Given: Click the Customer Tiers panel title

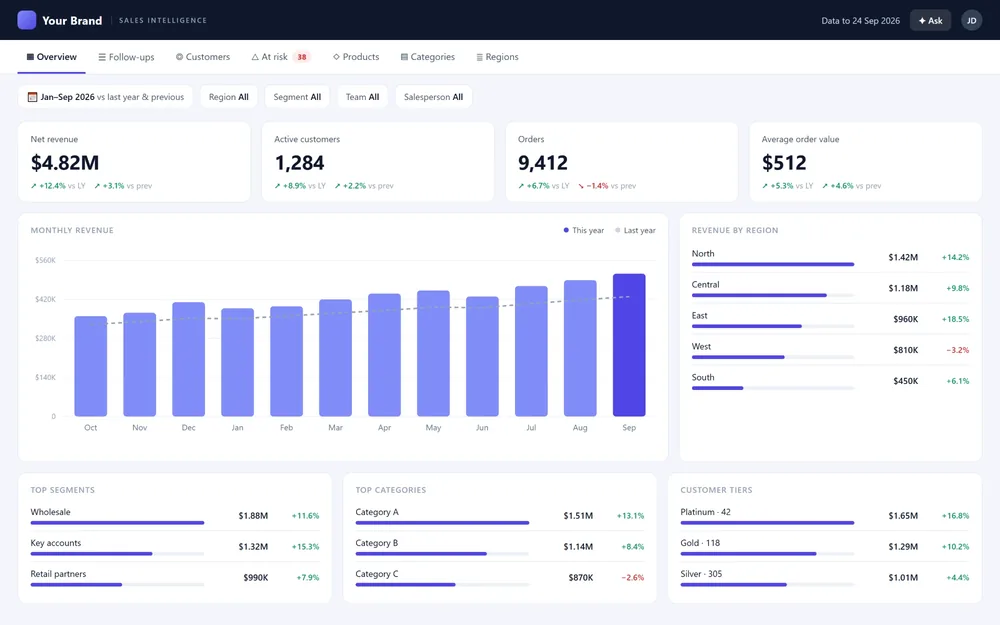Looking at the screenshot, I should tap(716, 490).
